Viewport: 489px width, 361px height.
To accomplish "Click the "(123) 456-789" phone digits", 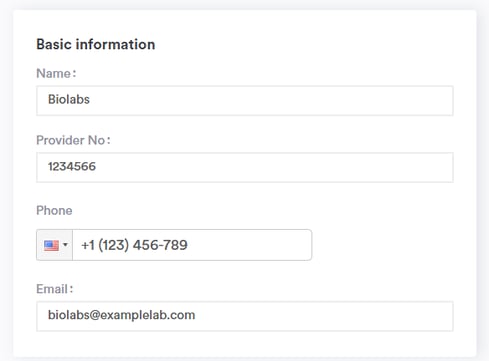I will pos(143,245).
